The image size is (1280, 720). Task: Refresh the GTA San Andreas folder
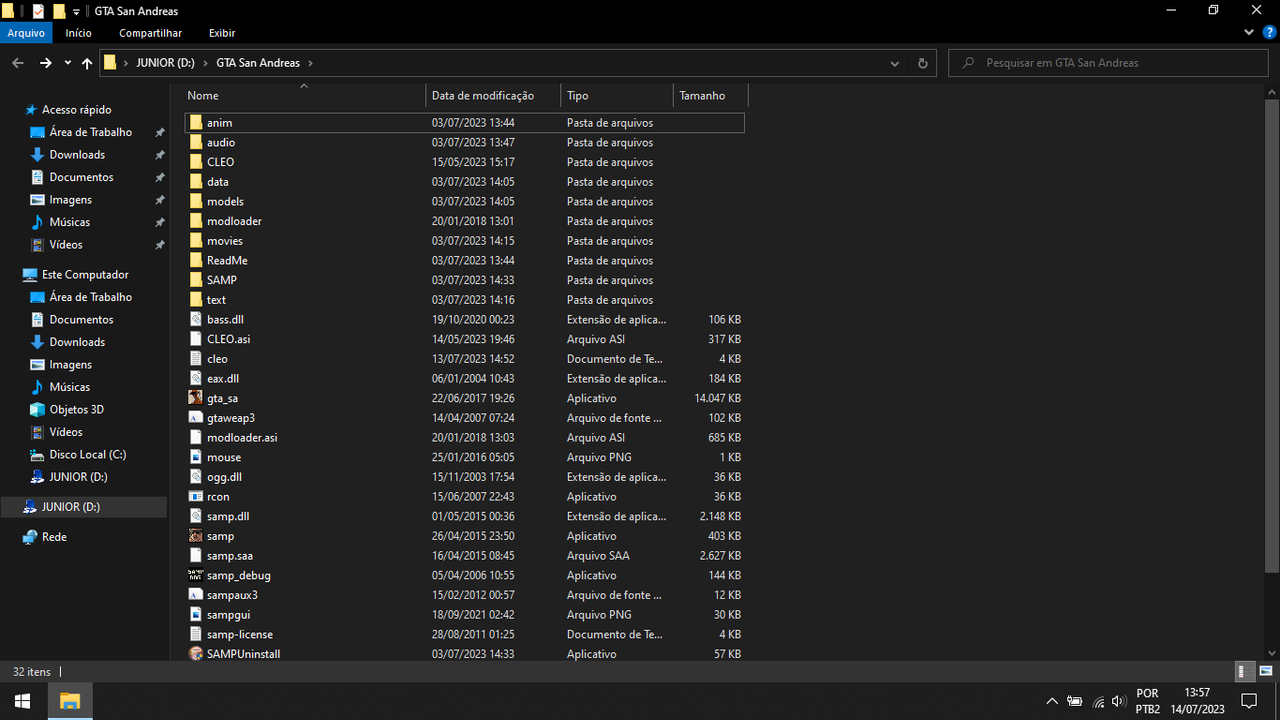tap(922, 63)
